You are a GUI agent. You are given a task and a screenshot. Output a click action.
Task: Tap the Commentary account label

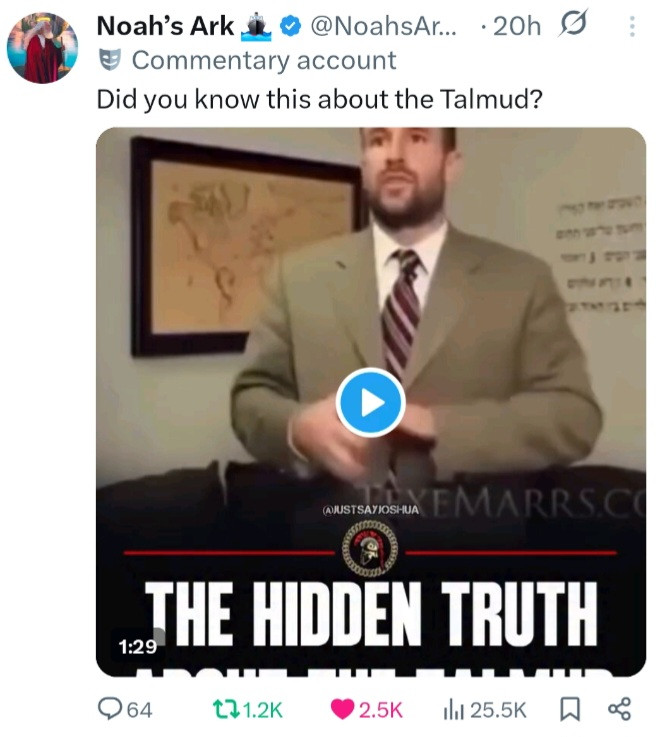tap(264, 61)
